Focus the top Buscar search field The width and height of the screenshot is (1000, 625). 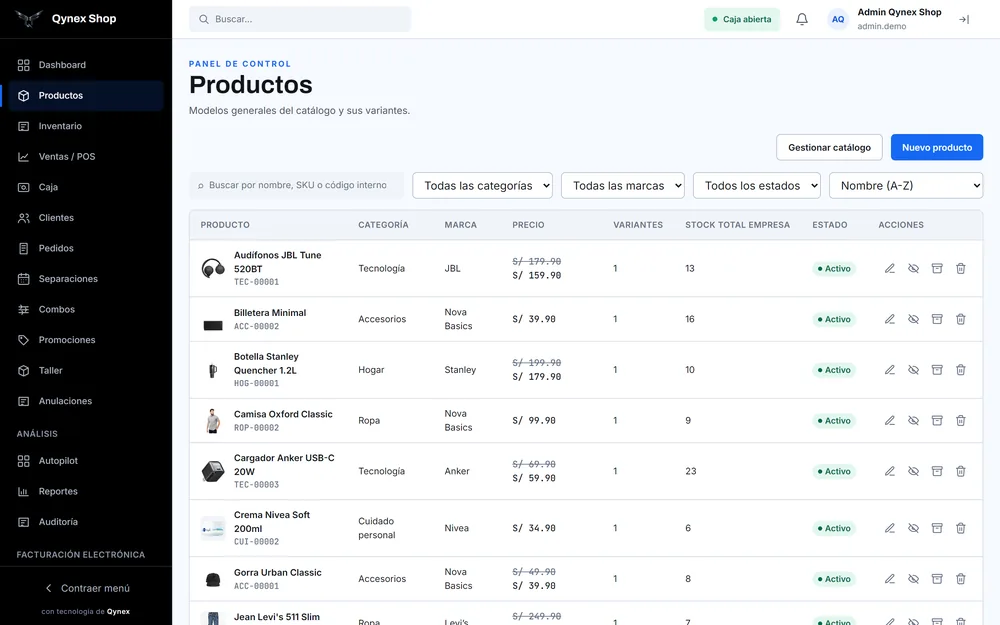[x=300, y=19]
